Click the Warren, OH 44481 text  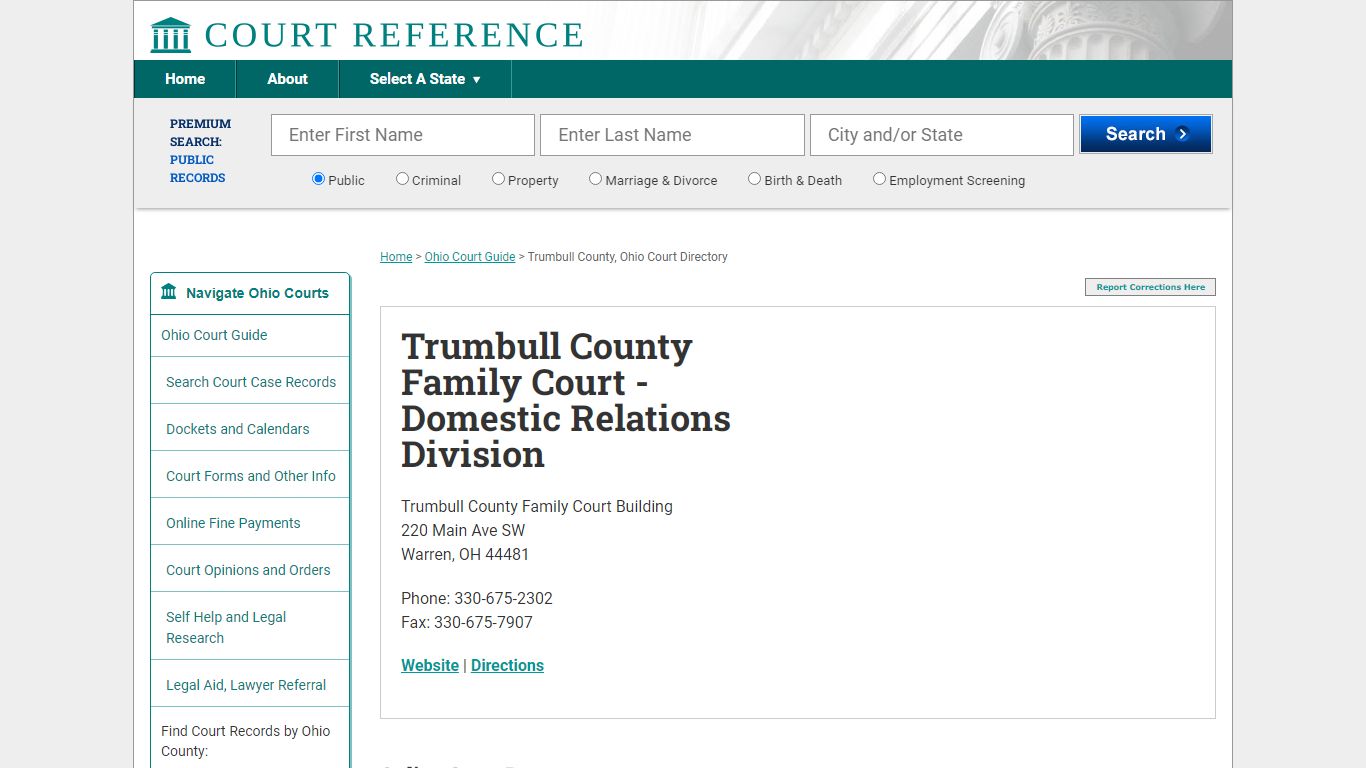tap(465, 554)
